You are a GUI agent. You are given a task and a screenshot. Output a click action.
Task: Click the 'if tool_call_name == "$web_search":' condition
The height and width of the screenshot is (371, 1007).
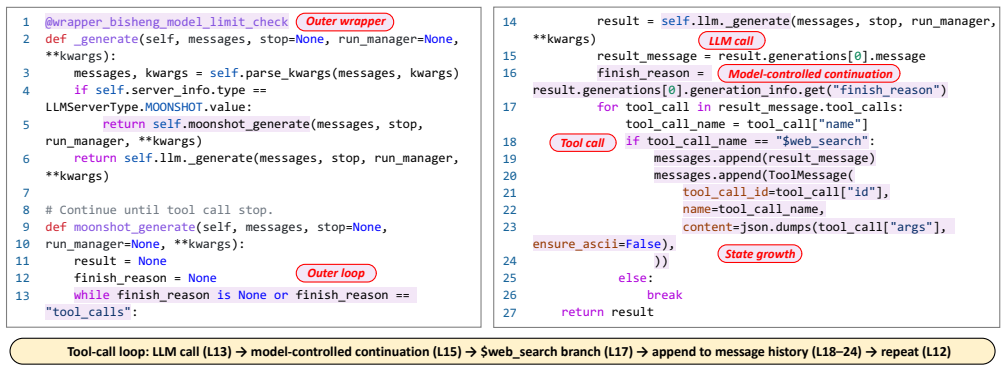point(751,141)
